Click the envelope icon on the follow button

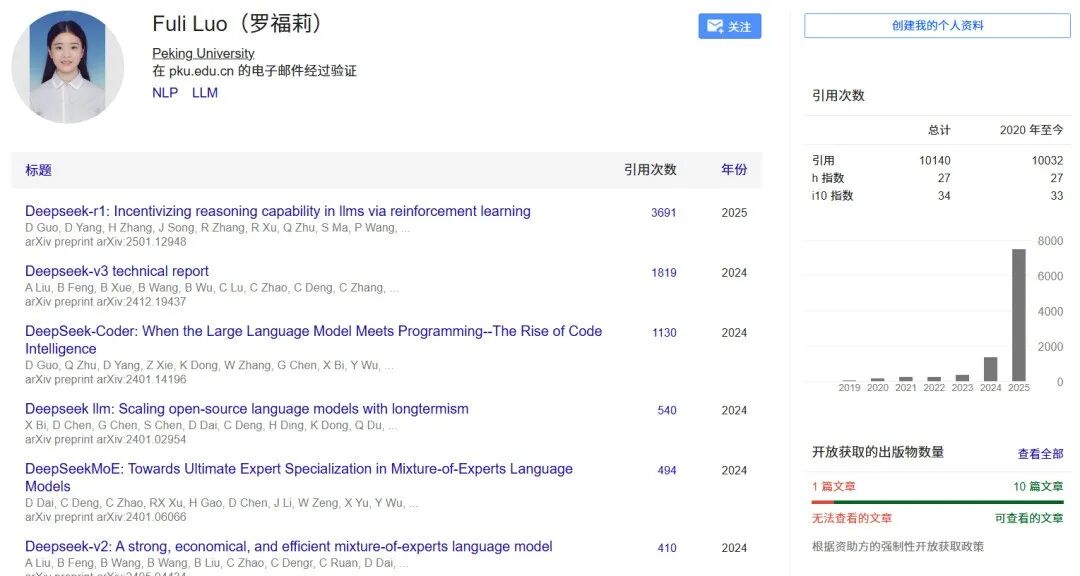click(x=715, y=26)
